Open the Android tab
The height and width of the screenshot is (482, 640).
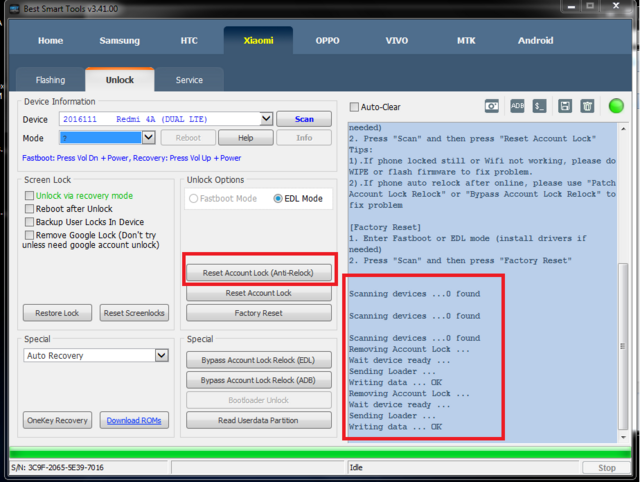536,40
